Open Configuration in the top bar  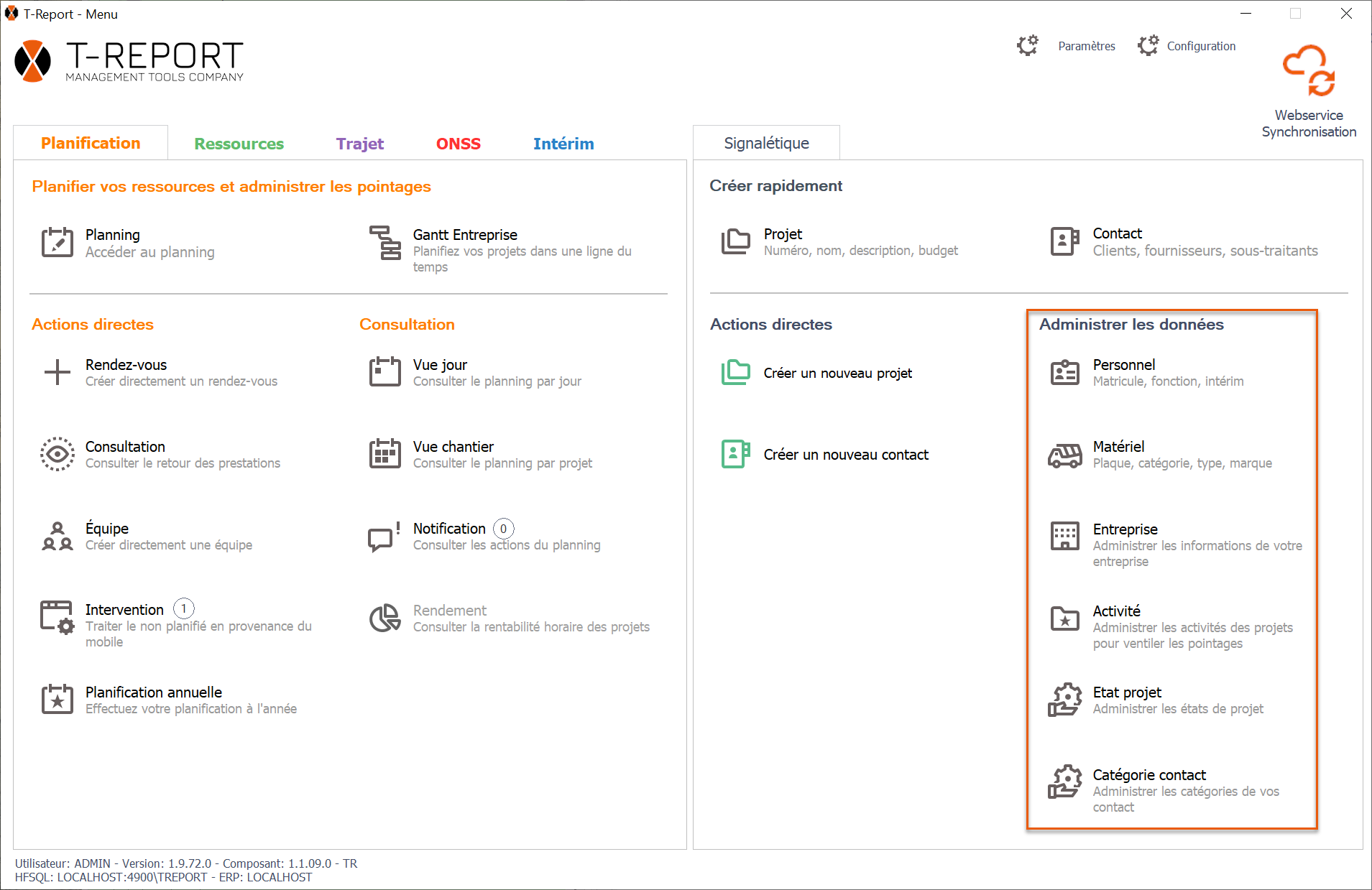(x=1200, y=46)
